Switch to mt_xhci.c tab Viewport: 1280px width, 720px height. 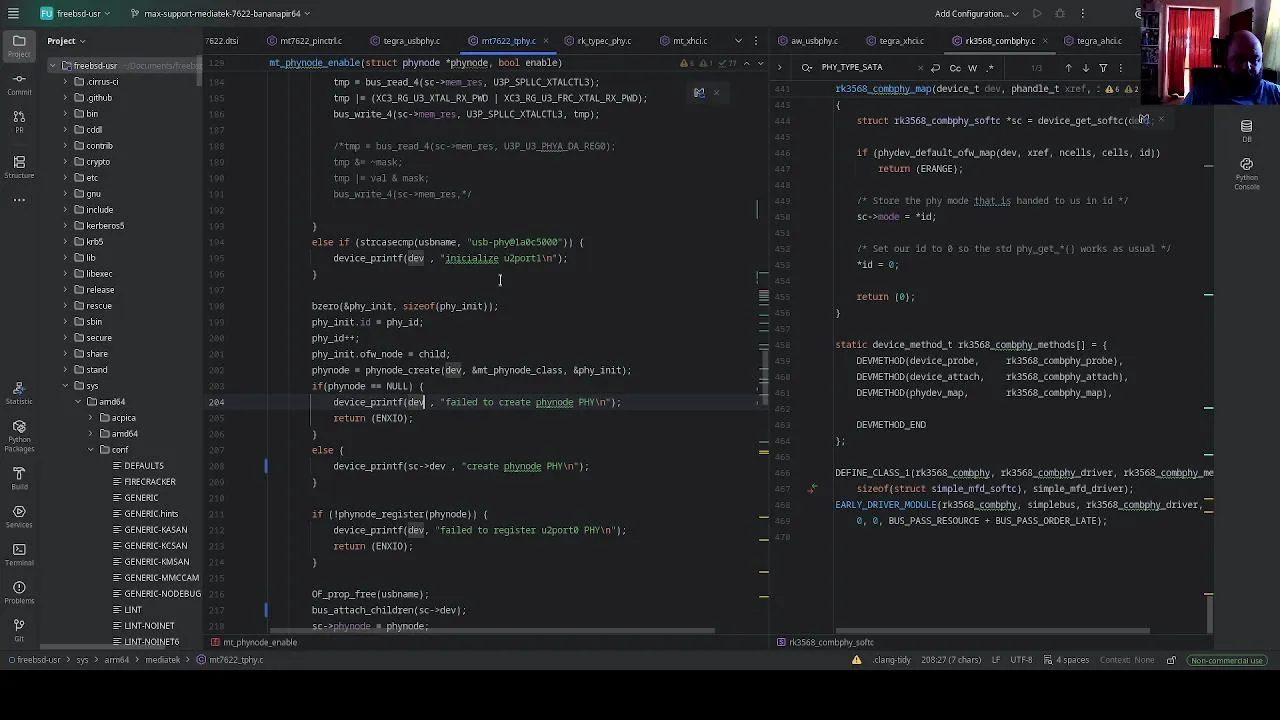click(x=683, y=41)
